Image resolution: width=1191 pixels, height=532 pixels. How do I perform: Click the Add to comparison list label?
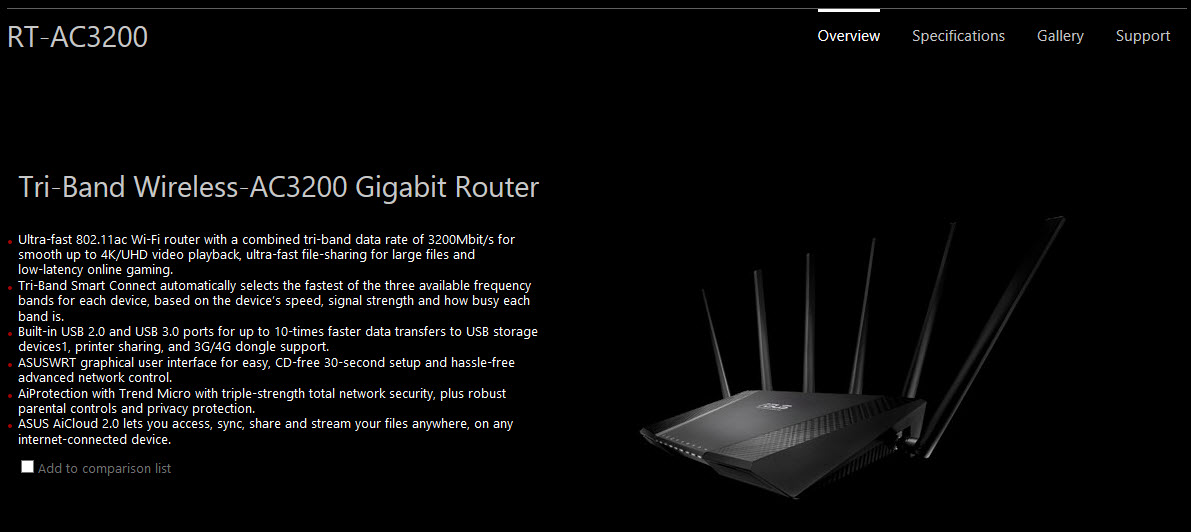coord(104,468)
